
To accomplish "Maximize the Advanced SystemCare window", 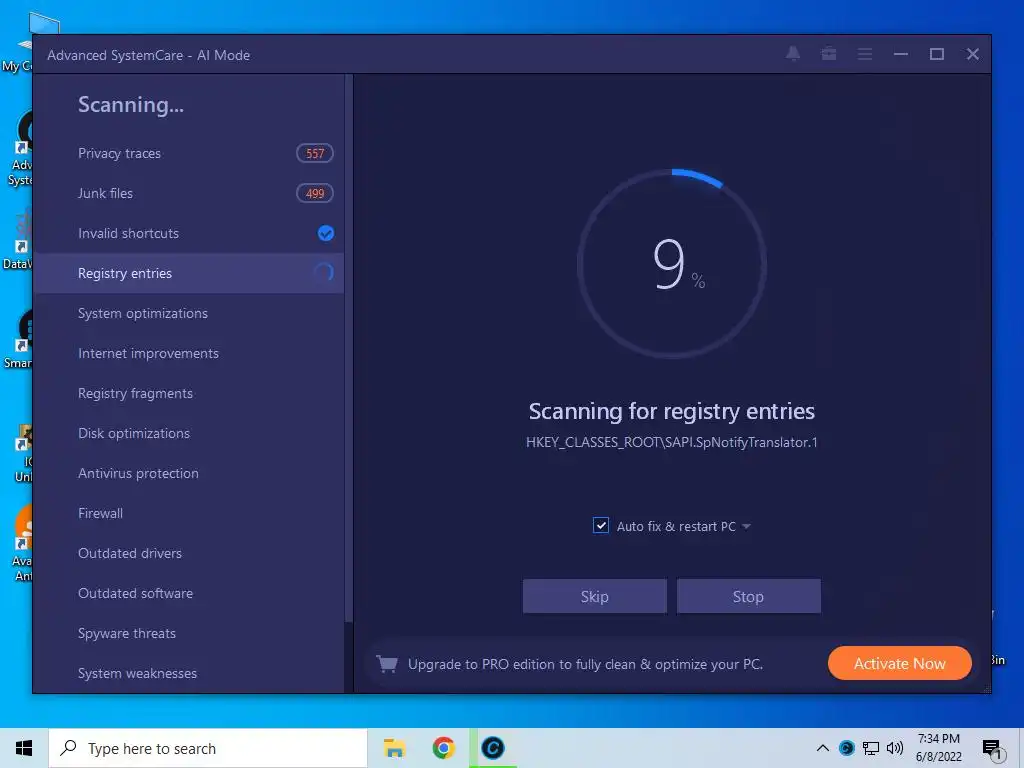I will (x=936, y=54).
